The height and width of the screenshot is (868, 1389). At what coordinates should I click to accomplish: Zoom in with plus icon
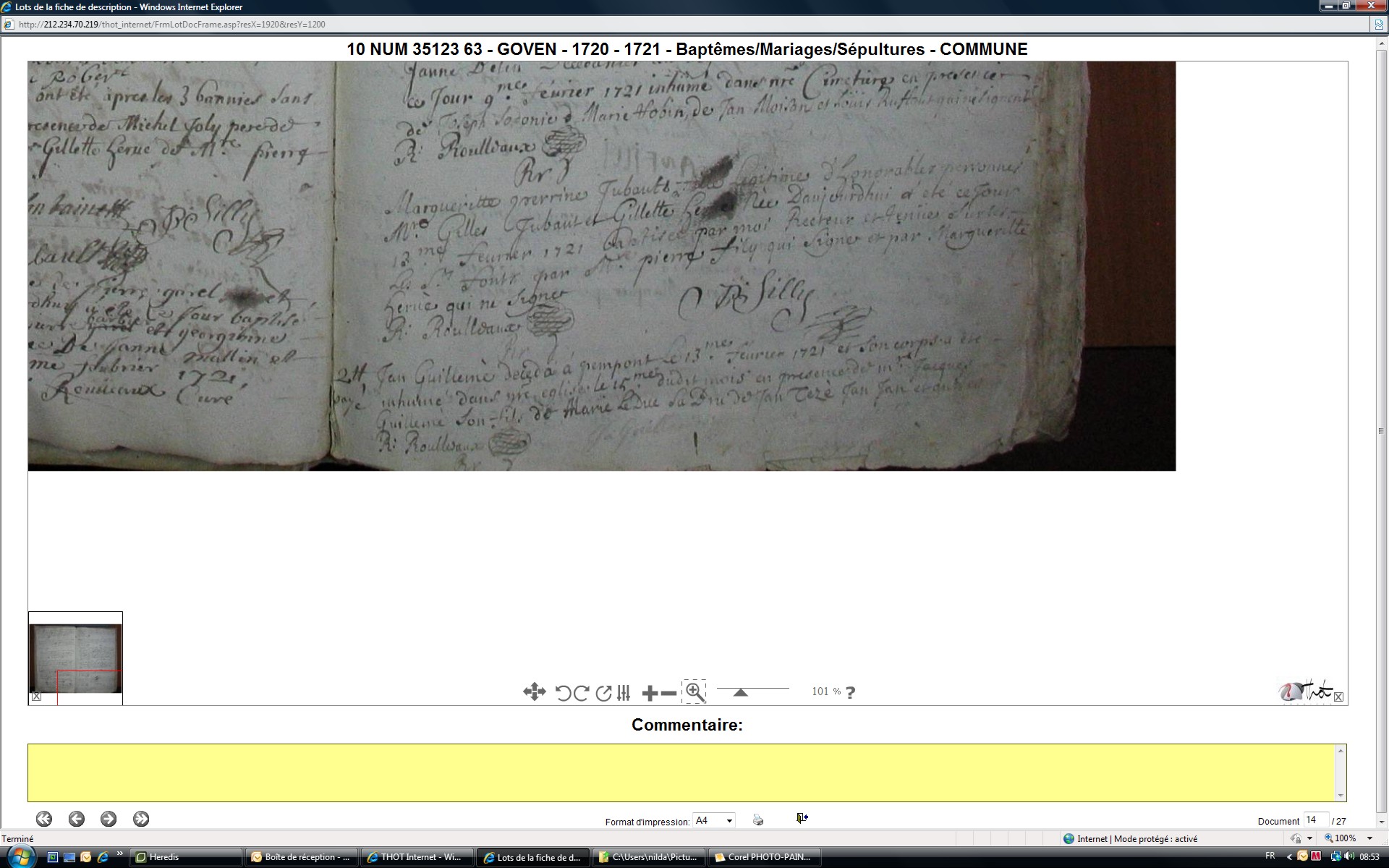coord(650,693)
